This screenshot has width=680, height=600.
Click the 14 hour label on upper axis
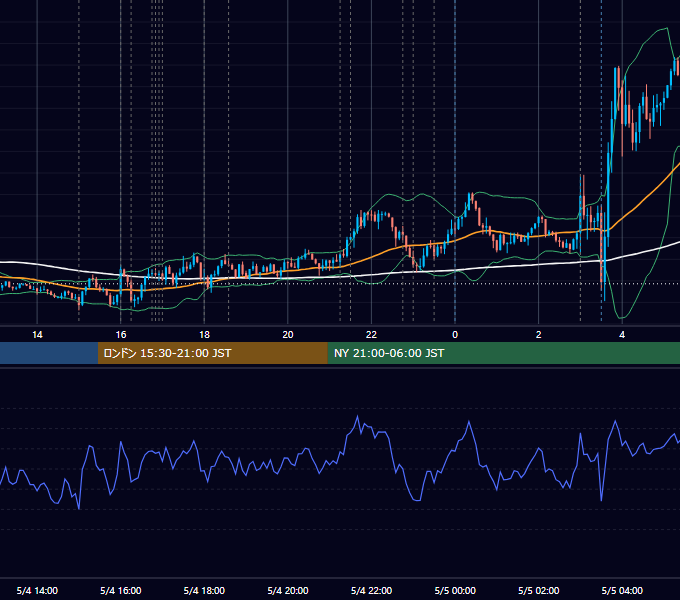click(x=37, y=335)
